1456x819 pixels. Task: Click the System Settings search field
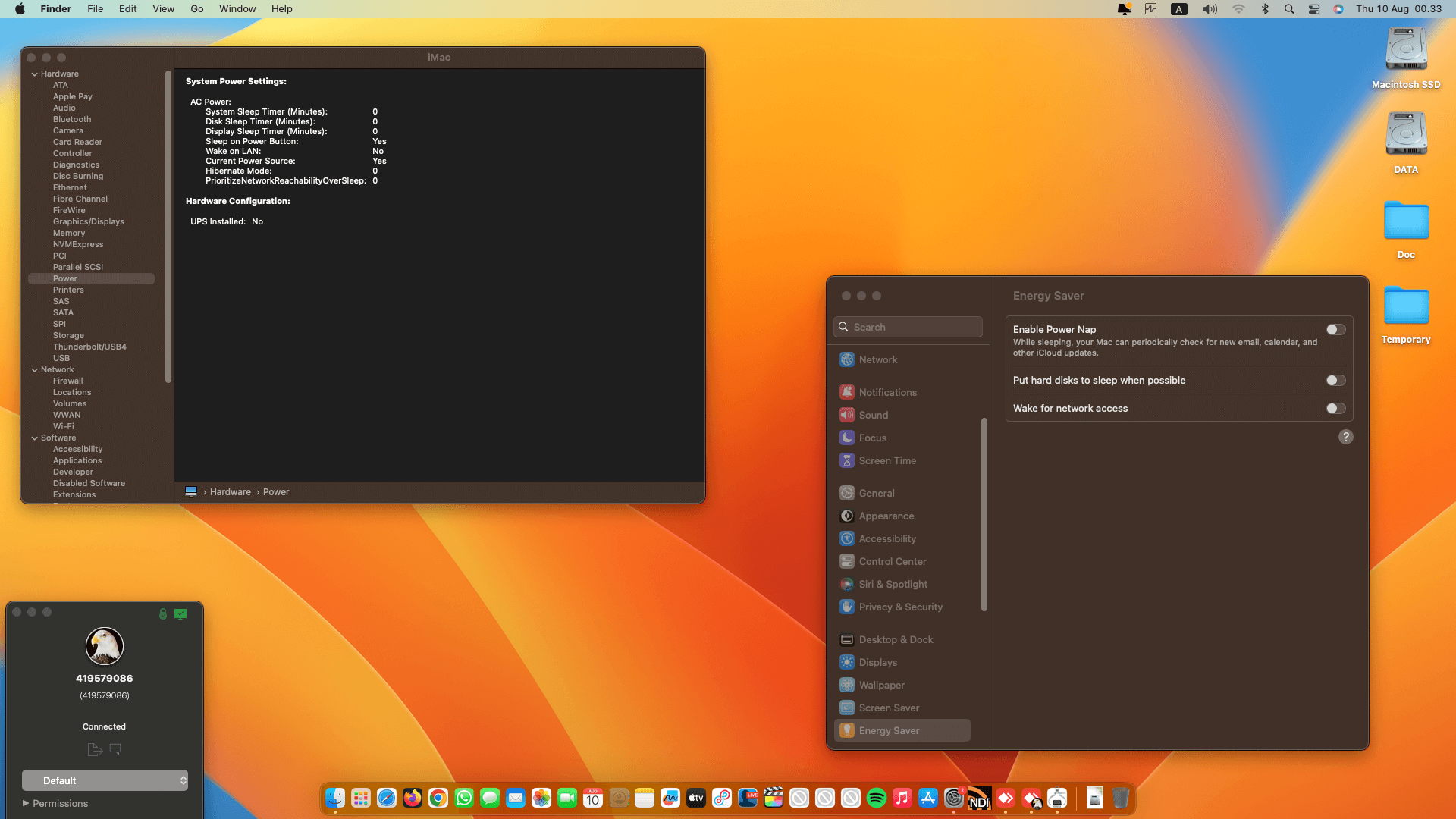pyautogui.click(x=908, y=327)
